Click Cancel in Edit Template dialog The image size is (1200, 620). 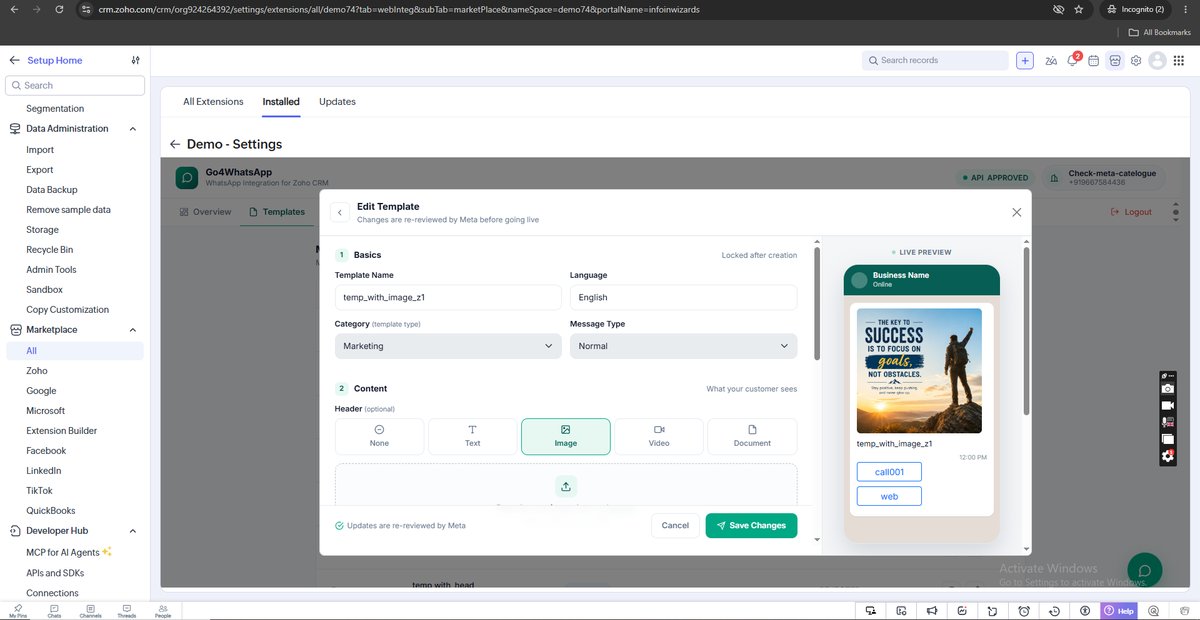coord(675,525)
